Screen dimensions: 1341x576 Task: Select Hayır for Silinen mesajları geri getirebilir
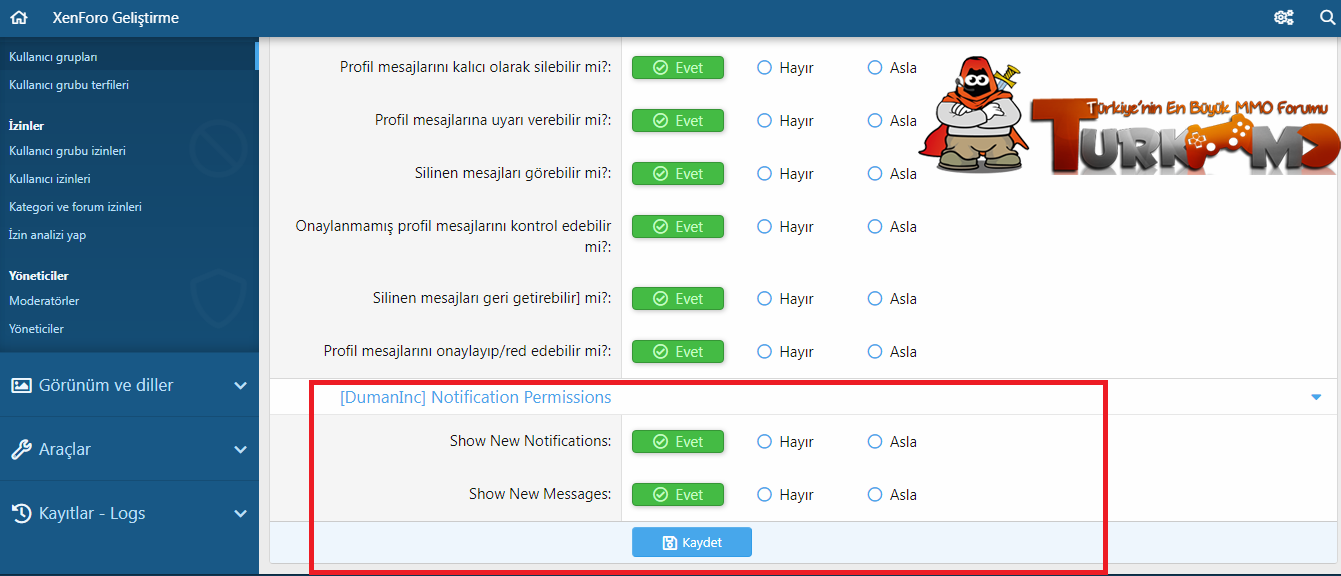pos(785,299)
